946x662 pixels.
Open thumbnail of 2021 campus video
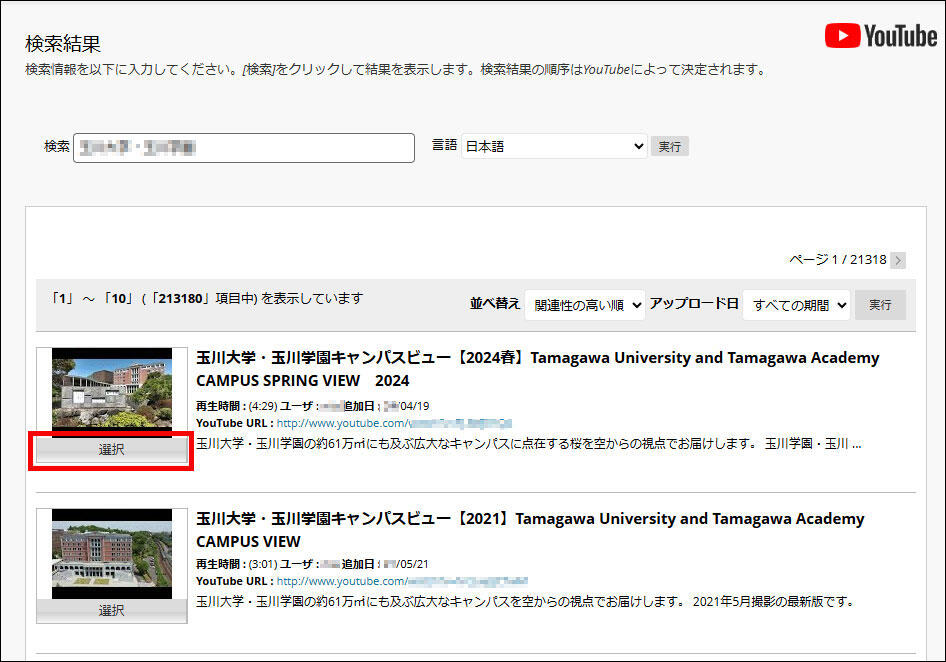click(x=112, y=553)
